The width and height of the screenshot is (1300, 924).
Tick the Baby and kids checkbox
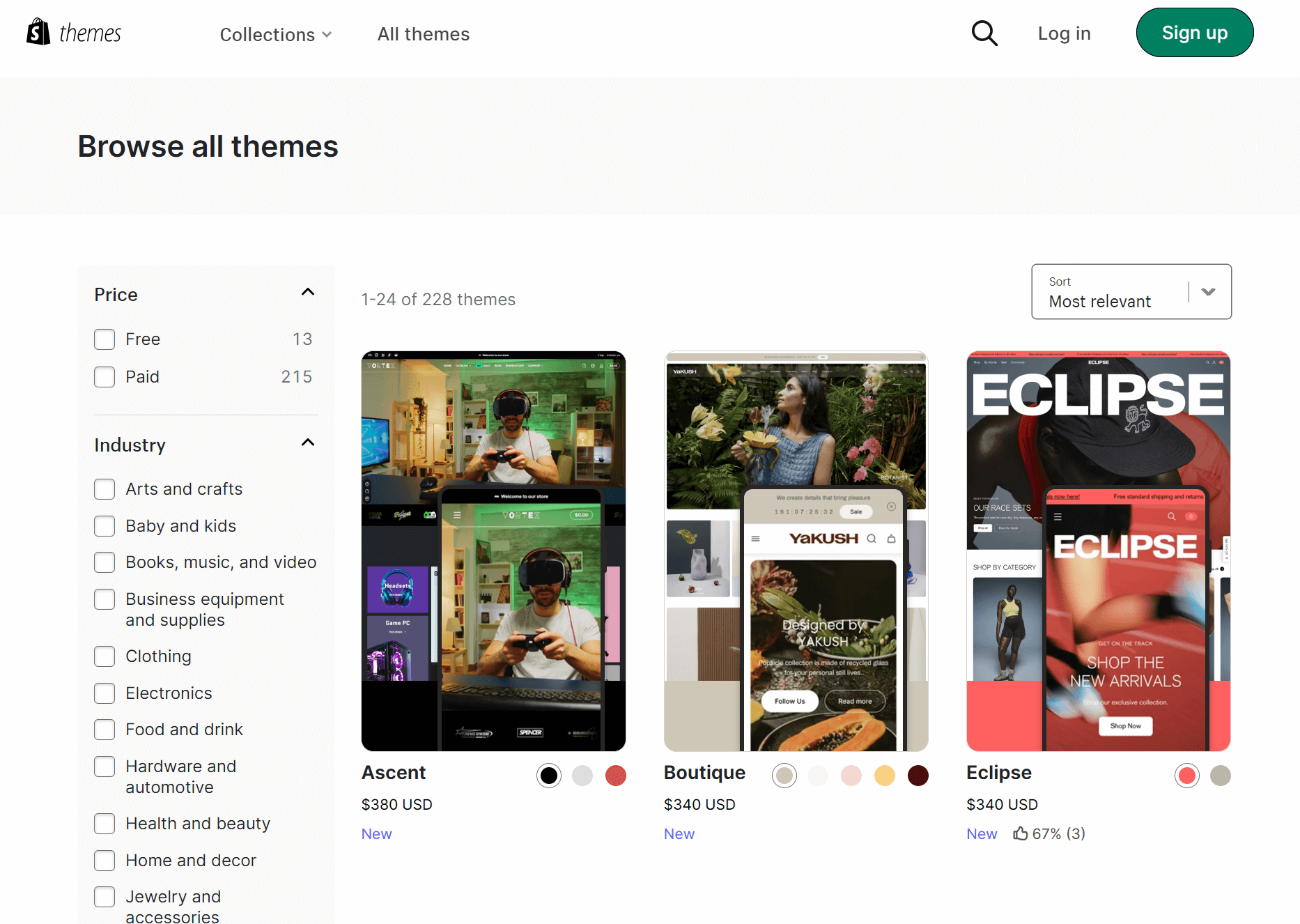click(x=105, y=526)
